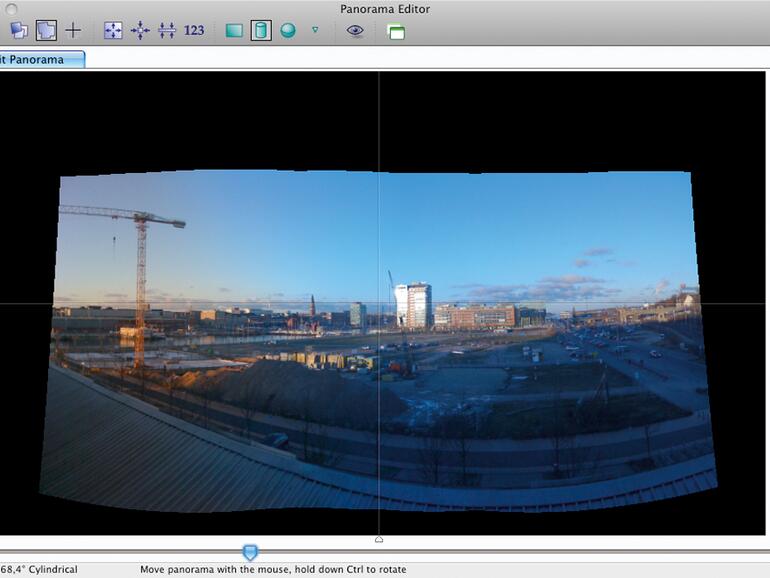Select the edit whole panorama mode icon

46,30
